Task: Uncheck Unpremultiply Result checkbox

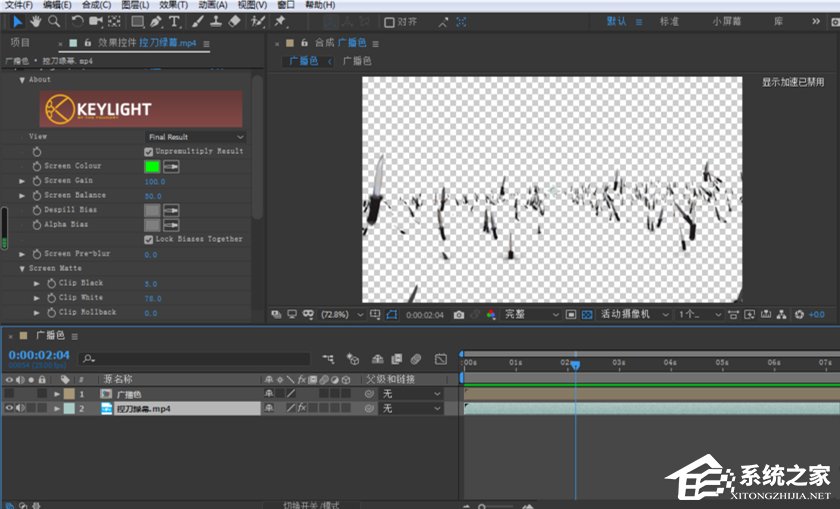Action: point(149,151)
